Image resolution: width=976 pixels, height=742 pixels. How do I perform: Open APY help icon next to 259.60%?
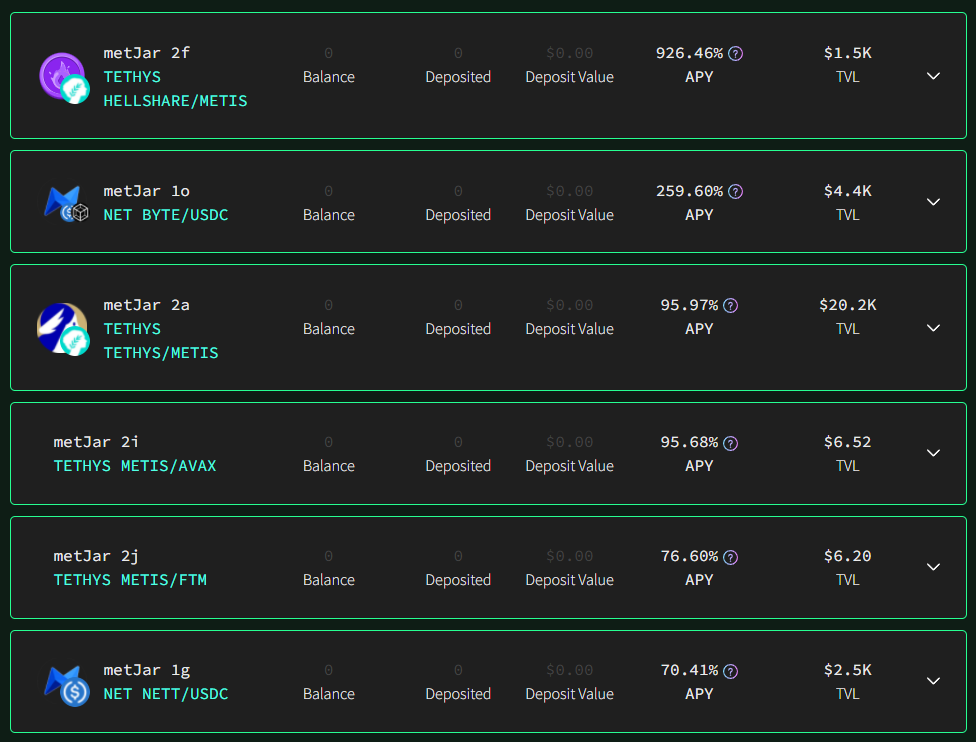[735, 192]
